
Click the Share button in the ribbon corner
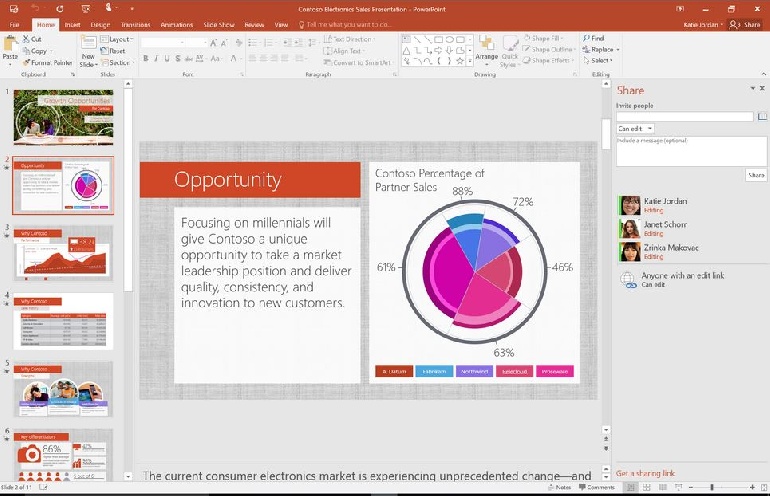tap(745, 24)
